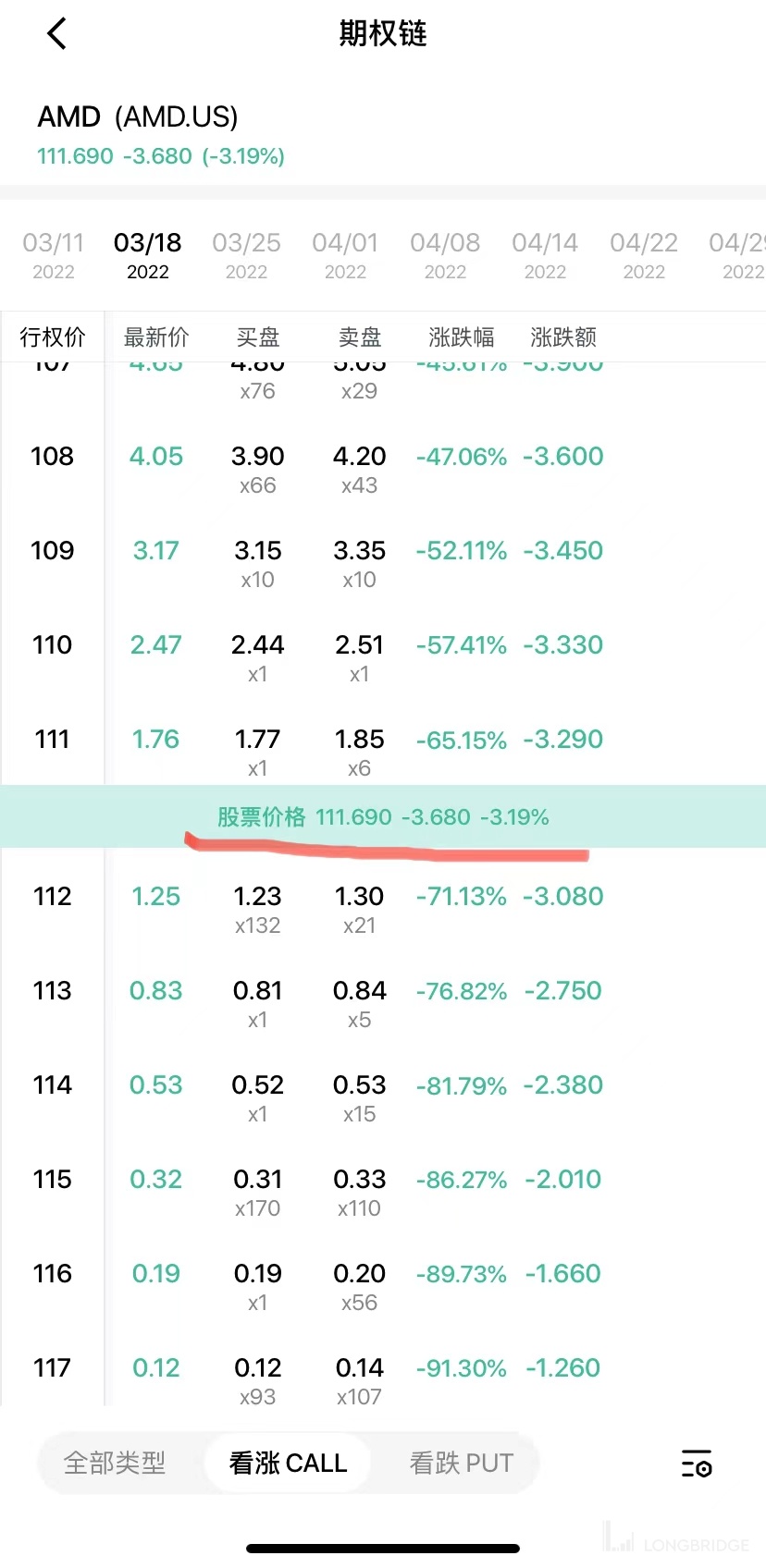Pick the 04/22 2022 expiry date
The width and height of the screenshot is (766, 1568).
tap(644, 255)
